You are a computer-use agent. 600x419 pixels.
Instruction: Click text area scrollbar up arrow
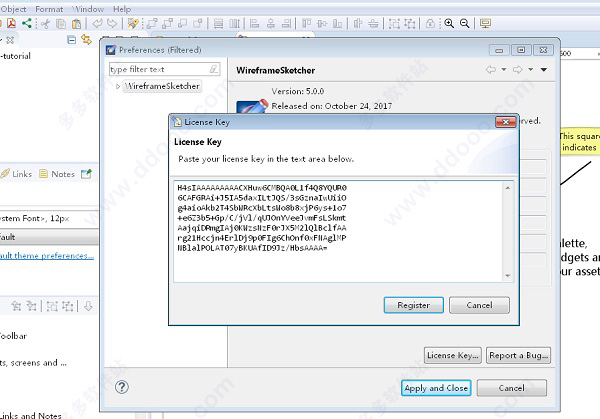(x=508, y=187)
